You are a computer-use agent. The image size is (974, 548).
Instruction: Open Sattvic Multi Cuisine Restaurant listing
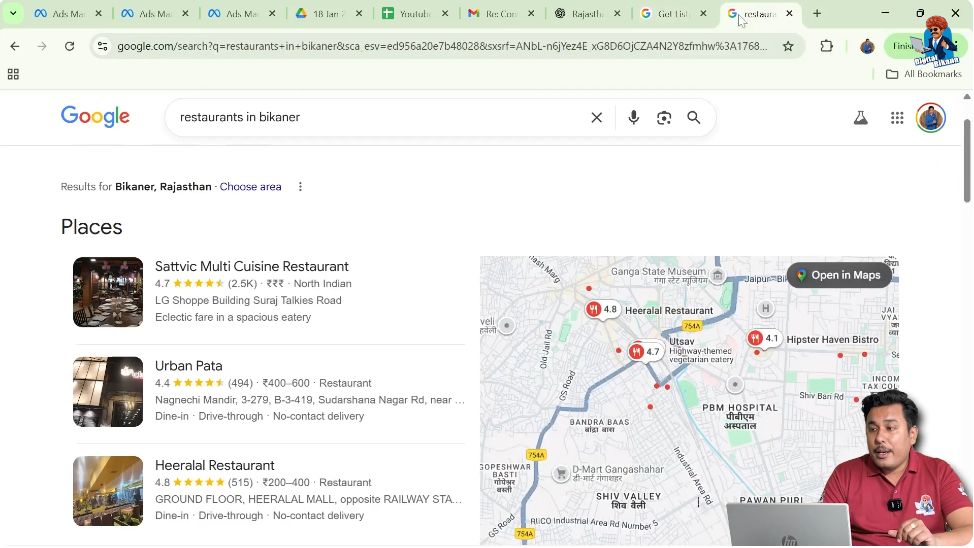(x=252, y=267)
